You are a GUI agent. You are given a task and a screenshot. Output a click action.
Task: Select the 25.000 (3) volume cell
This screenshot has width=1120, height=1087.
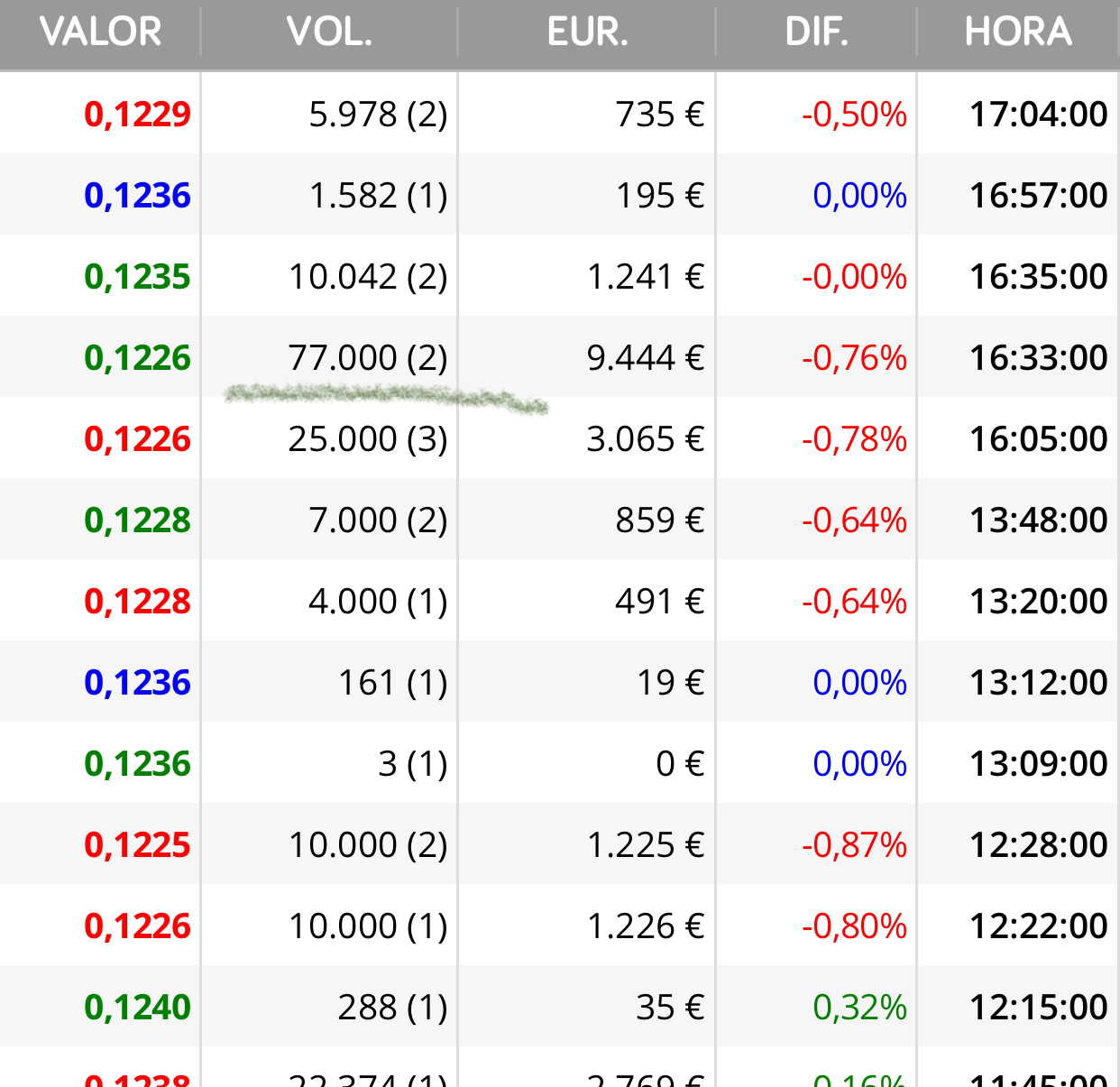click(x=368, y=439)
